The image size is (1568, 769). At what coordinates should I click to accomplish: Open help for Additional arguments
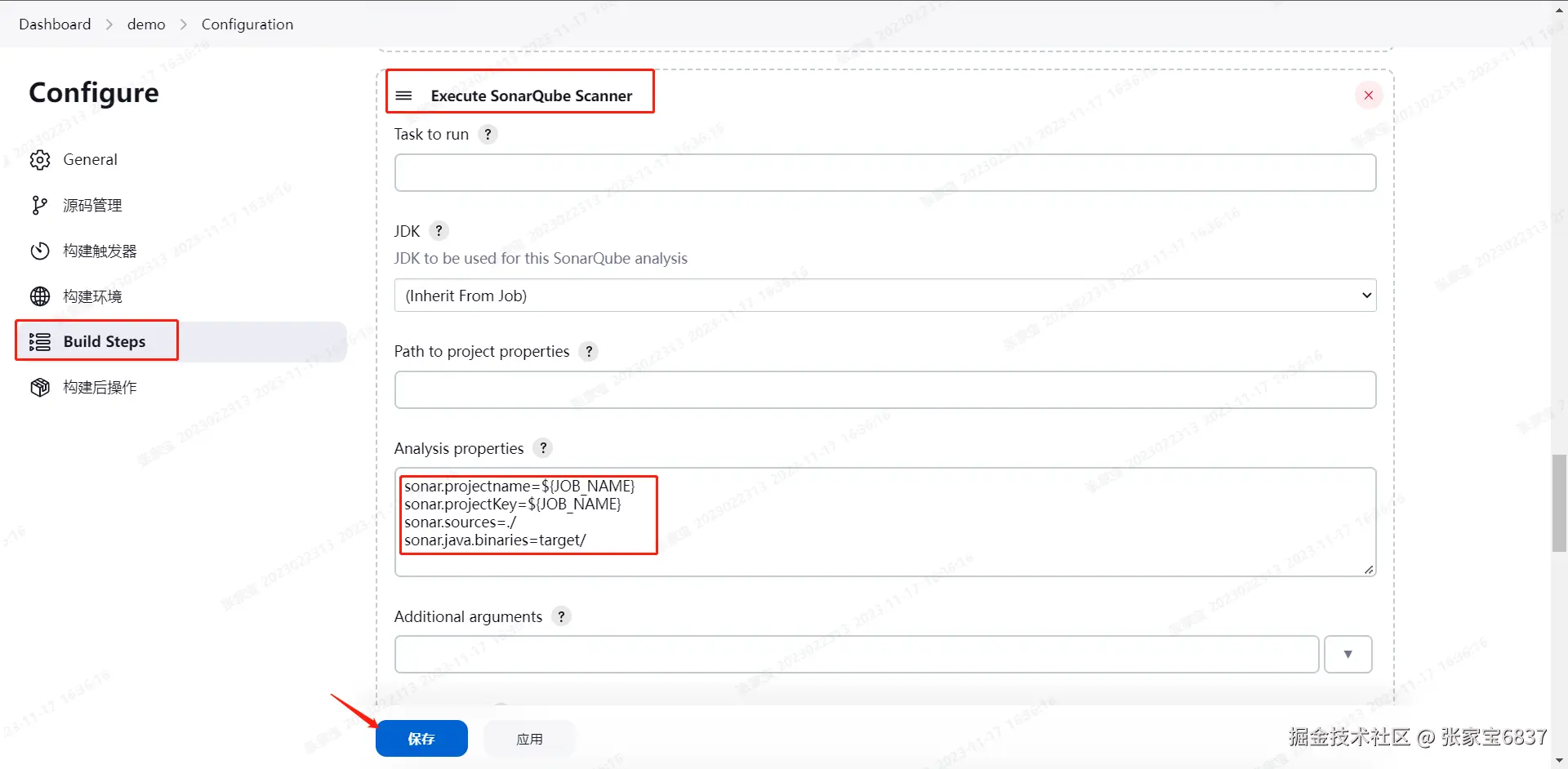561,616
